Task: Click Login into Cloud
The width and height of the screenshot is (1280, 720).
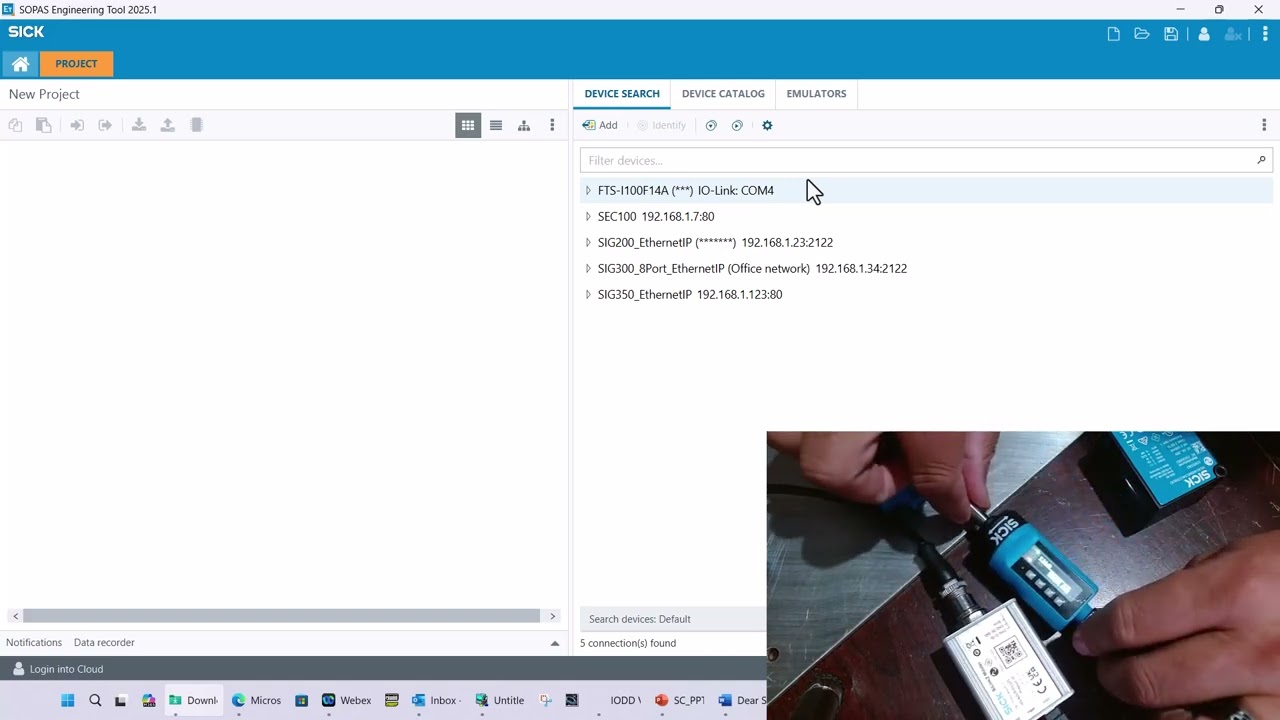Action: (58, 669)
